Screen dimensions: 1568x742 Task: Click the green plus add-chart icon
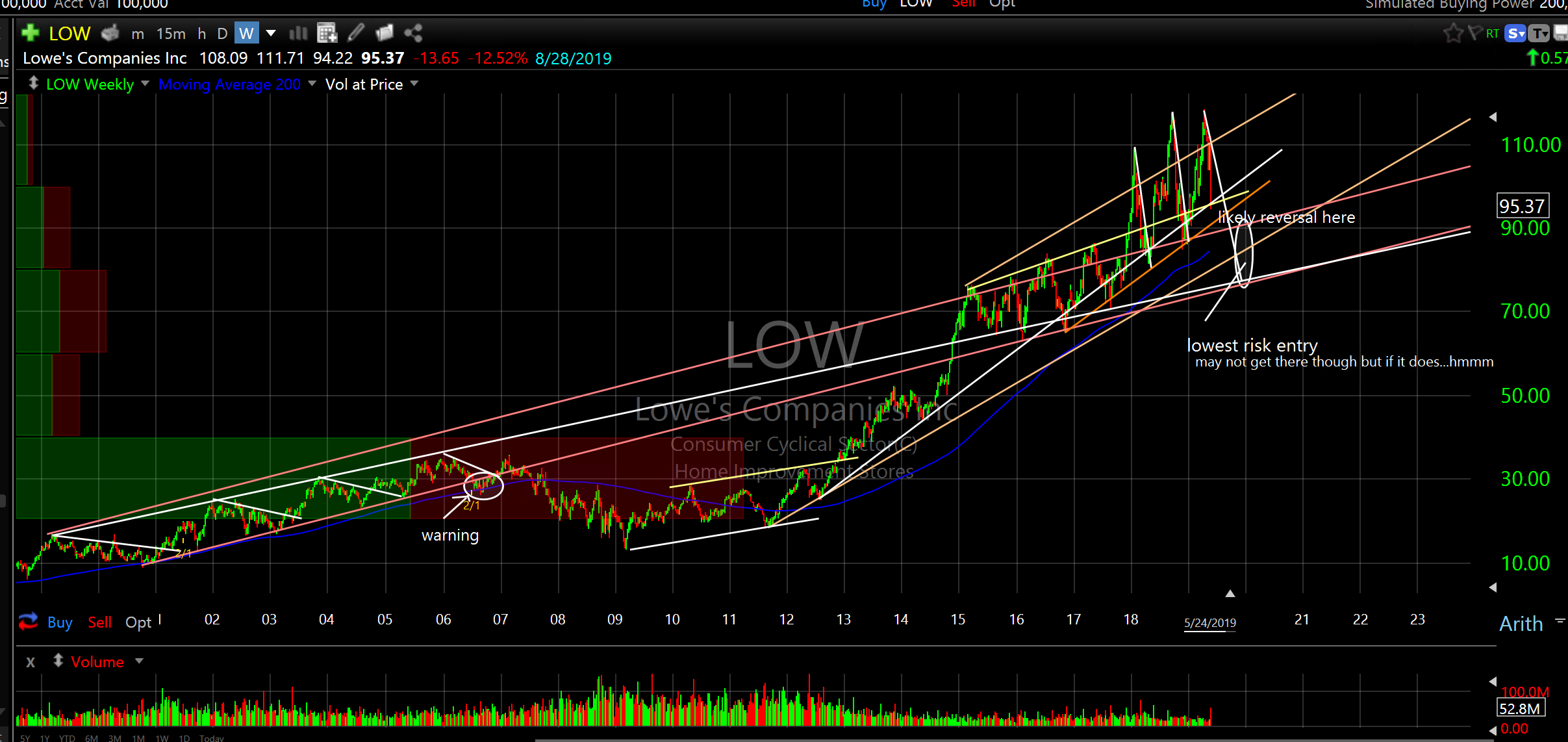click(30, 32)
